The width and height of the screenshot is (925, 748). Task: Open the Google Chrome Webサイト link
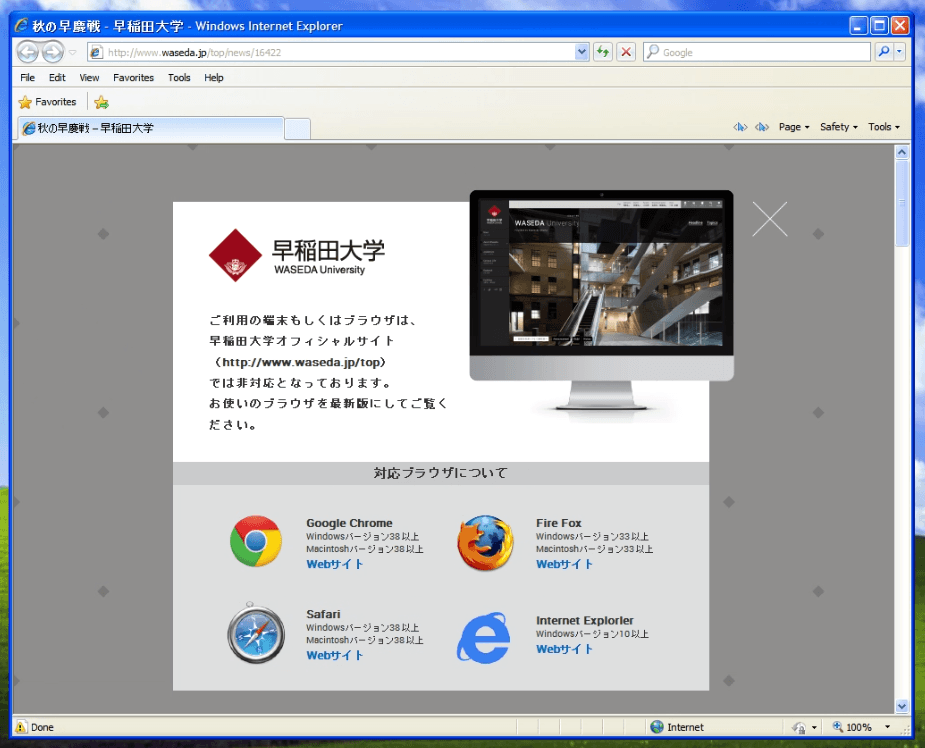click(334, 564)
